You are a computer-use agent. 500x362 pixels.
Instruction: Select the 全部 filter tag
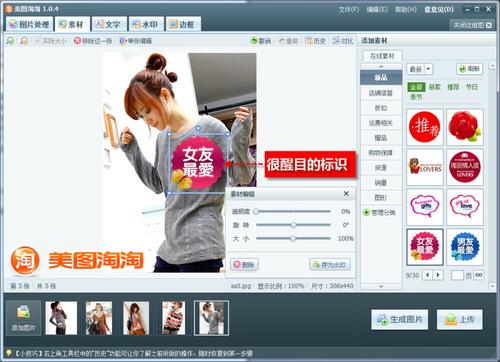point(416,87)
